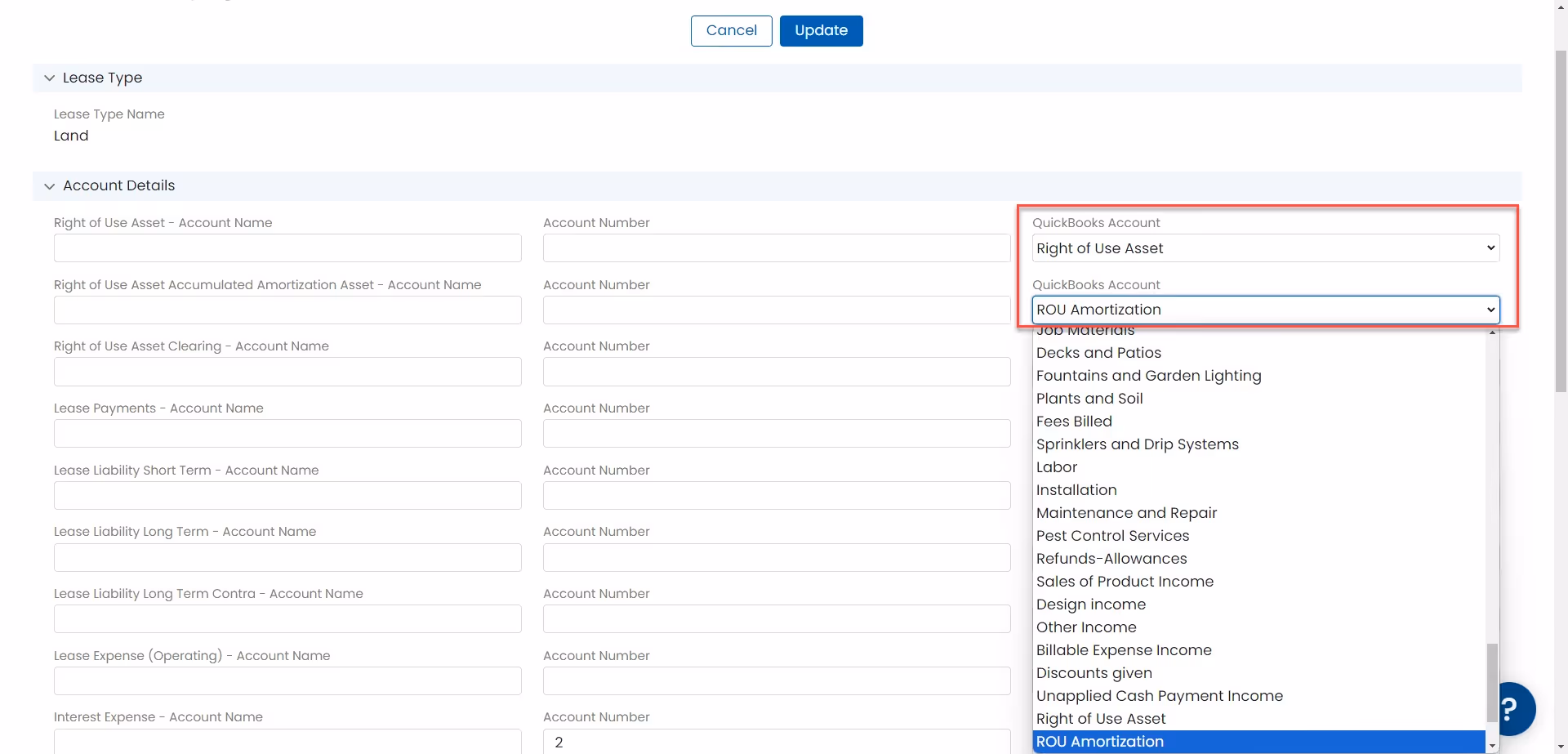
Task: Pick Design income option
Action: point(1258,605)
